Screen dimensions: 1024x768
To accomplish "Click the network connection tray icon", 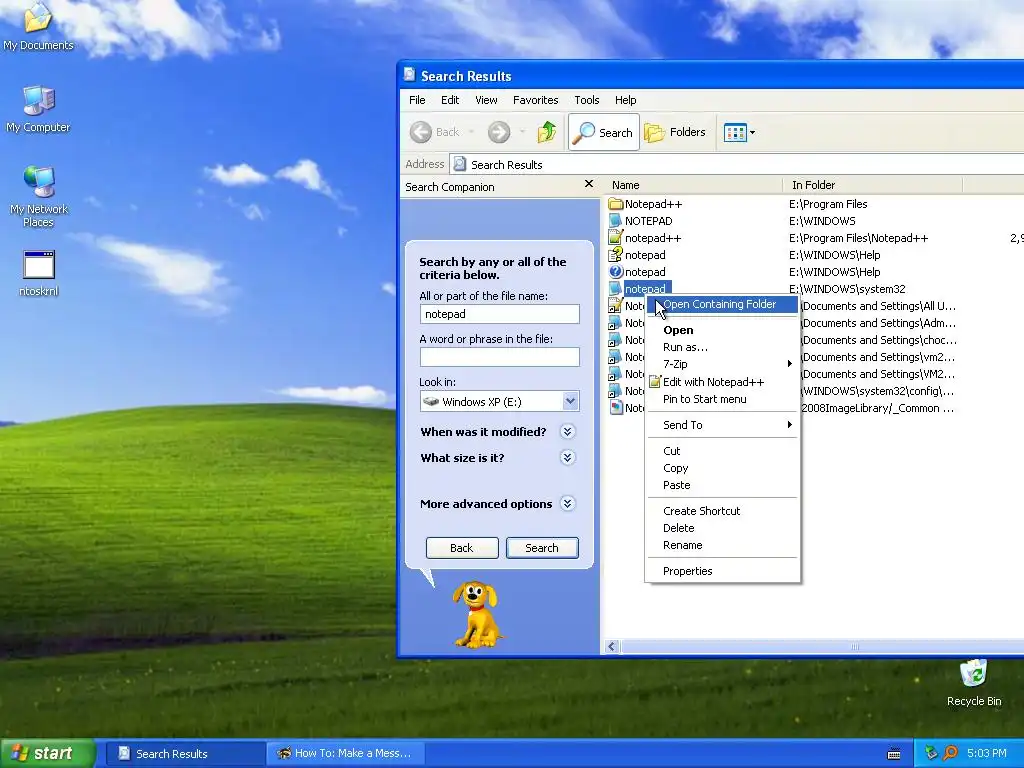I will (931, 754).
